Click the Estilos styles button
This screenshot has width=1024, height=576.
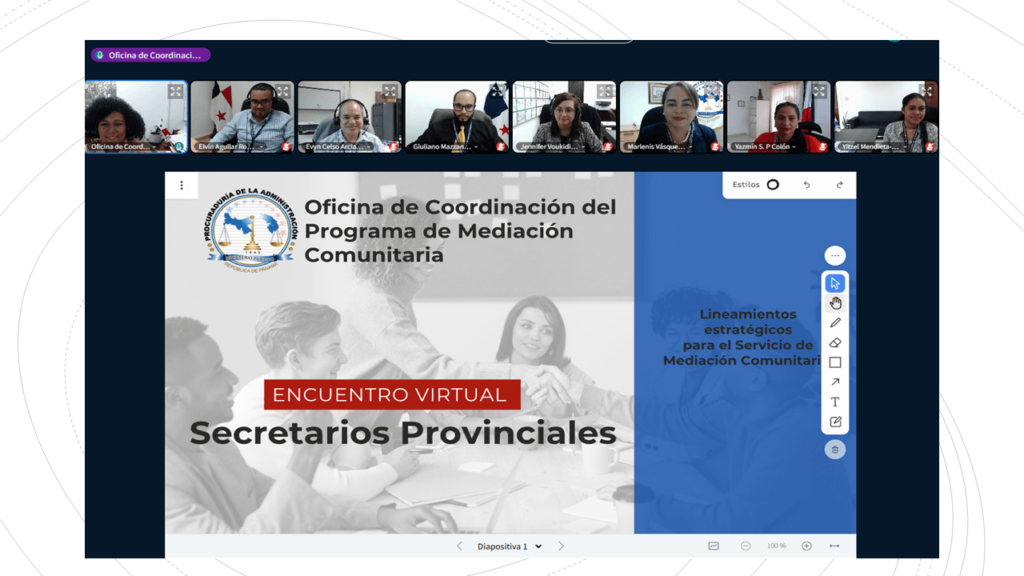tap(756, 185)
